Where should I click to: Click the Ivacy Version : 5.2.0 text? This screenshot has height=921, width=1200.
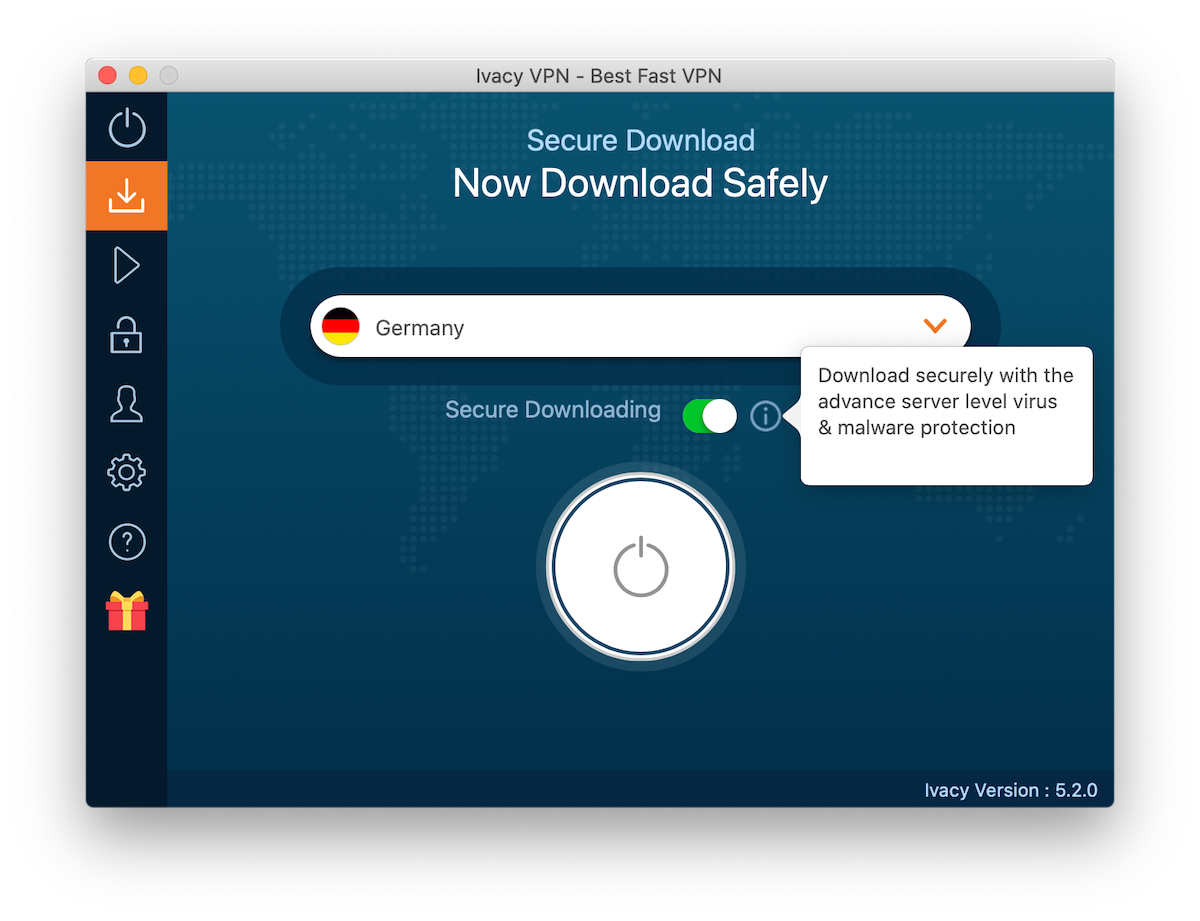pyautogui.click(x=1010, y=790)
